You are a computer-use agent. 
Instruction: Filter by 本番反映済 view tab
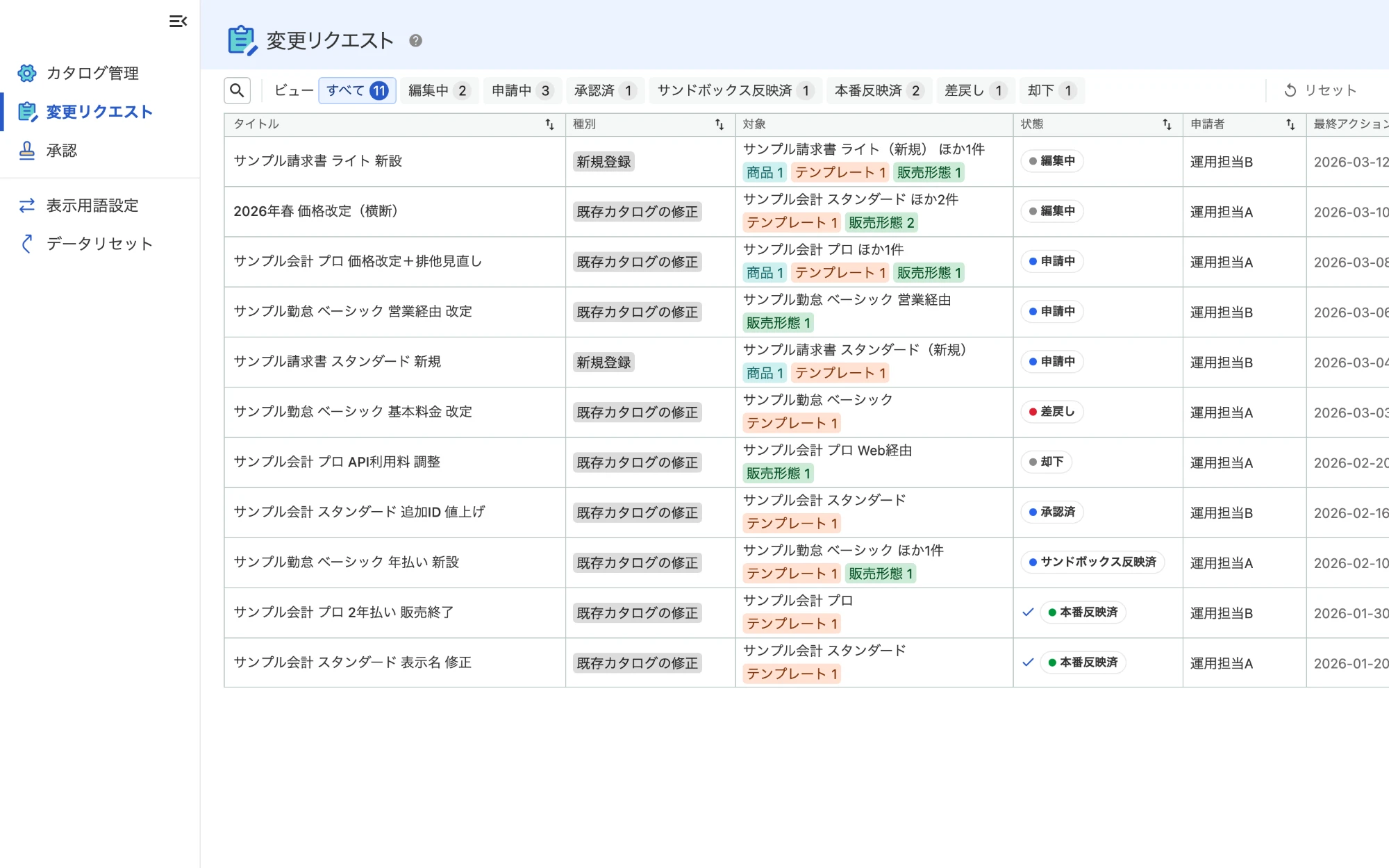tap(879, 90)
